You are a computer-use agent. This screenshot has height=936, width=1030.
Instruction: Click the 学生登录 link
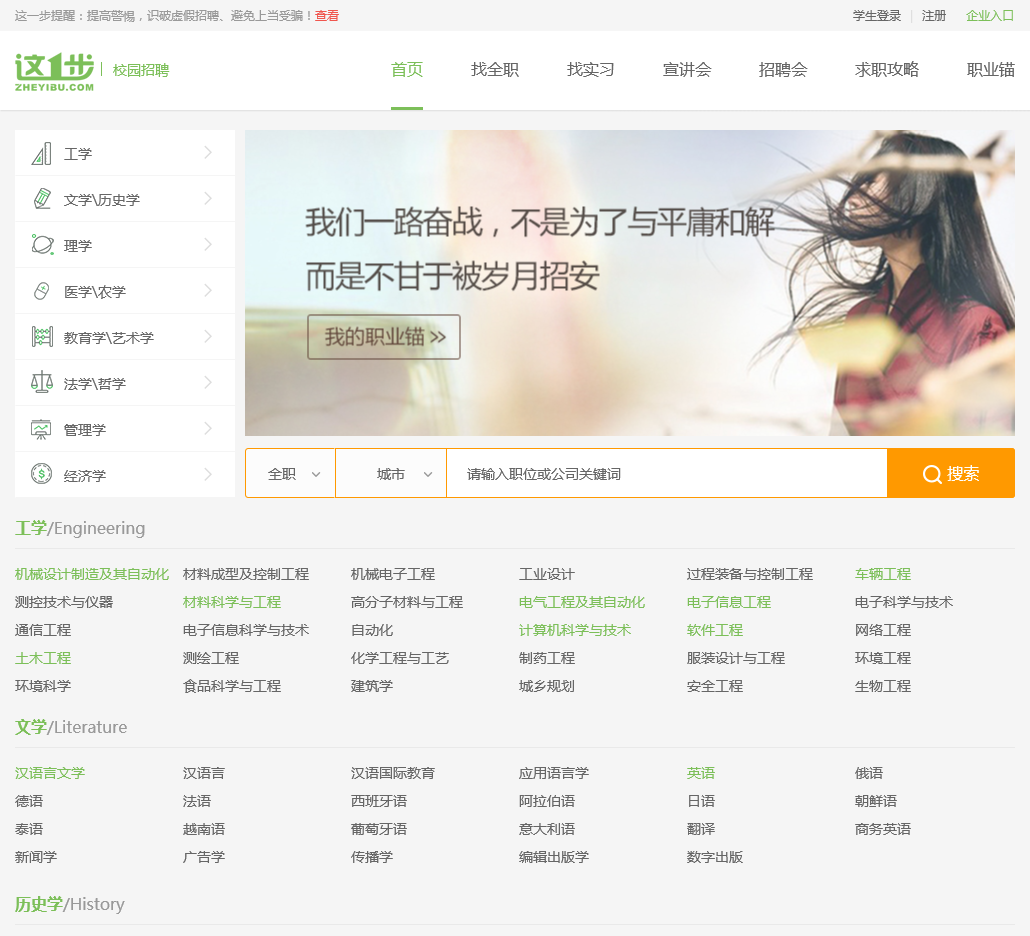876,16
